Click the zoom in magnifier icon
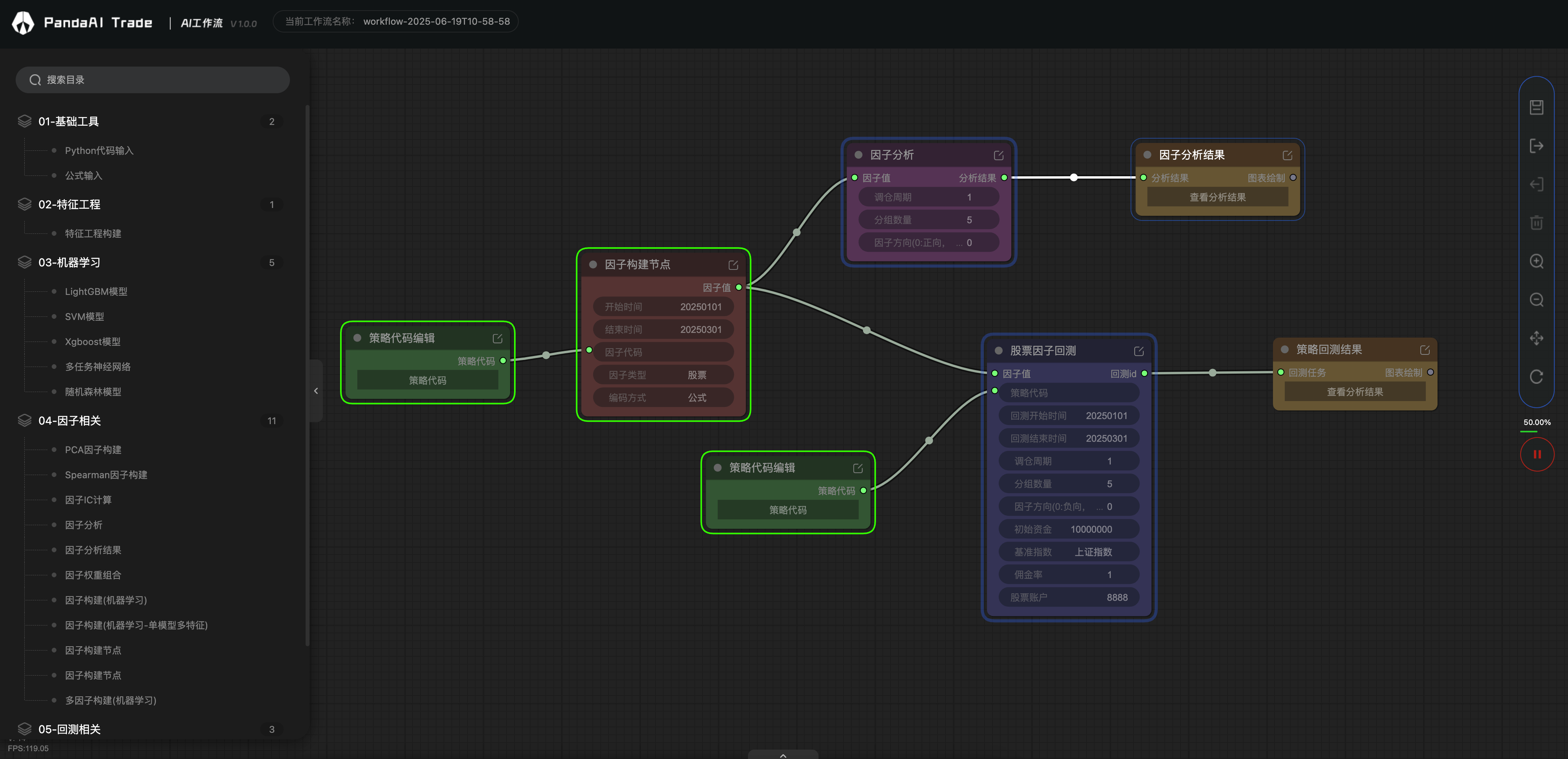The image size is (1568, 759). tap(1536, 261)
